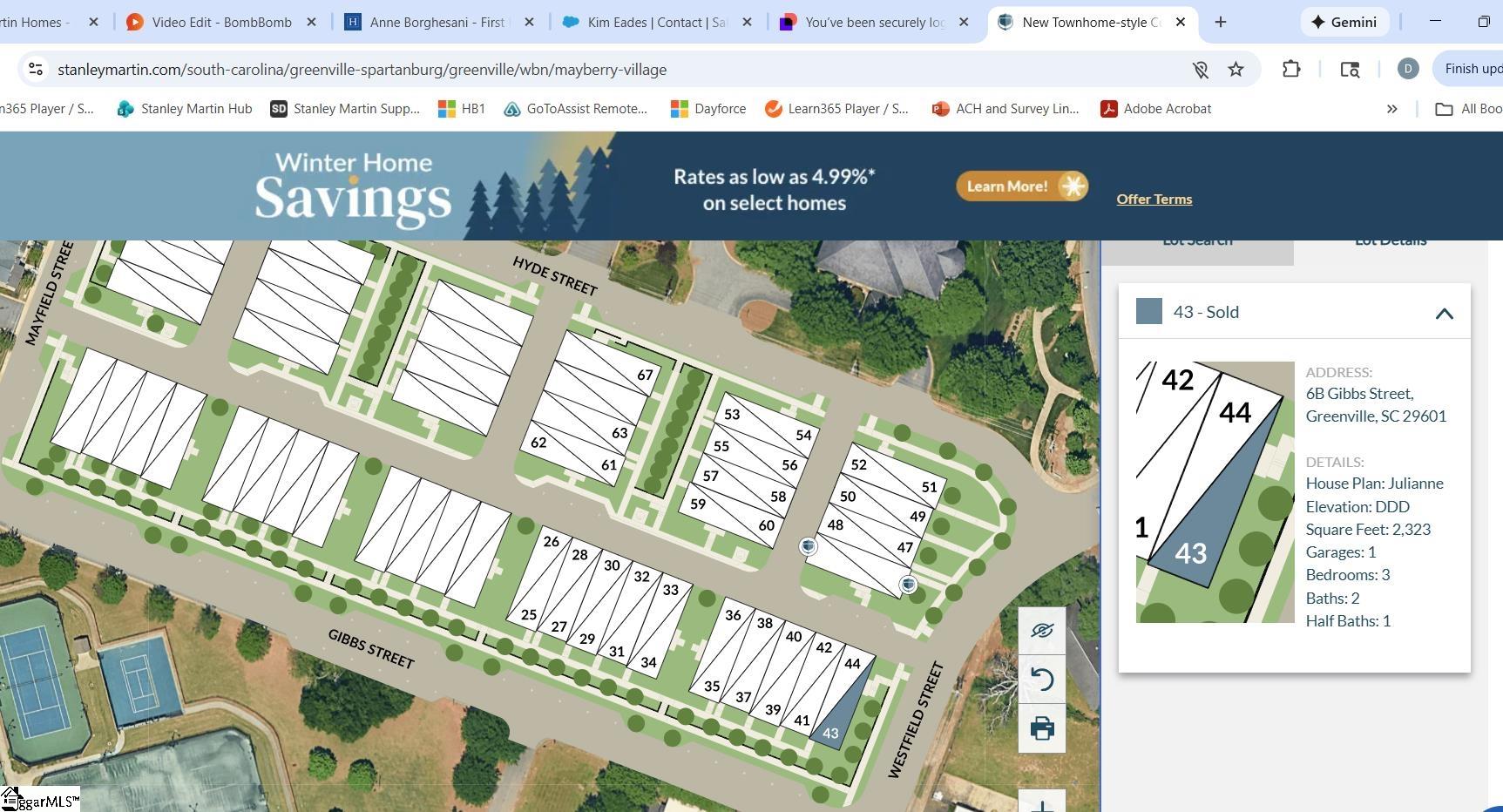1503x812 pixels.
Task: Open the profile D avatar
Action: pyautogui.click(x=1408, y=69)
